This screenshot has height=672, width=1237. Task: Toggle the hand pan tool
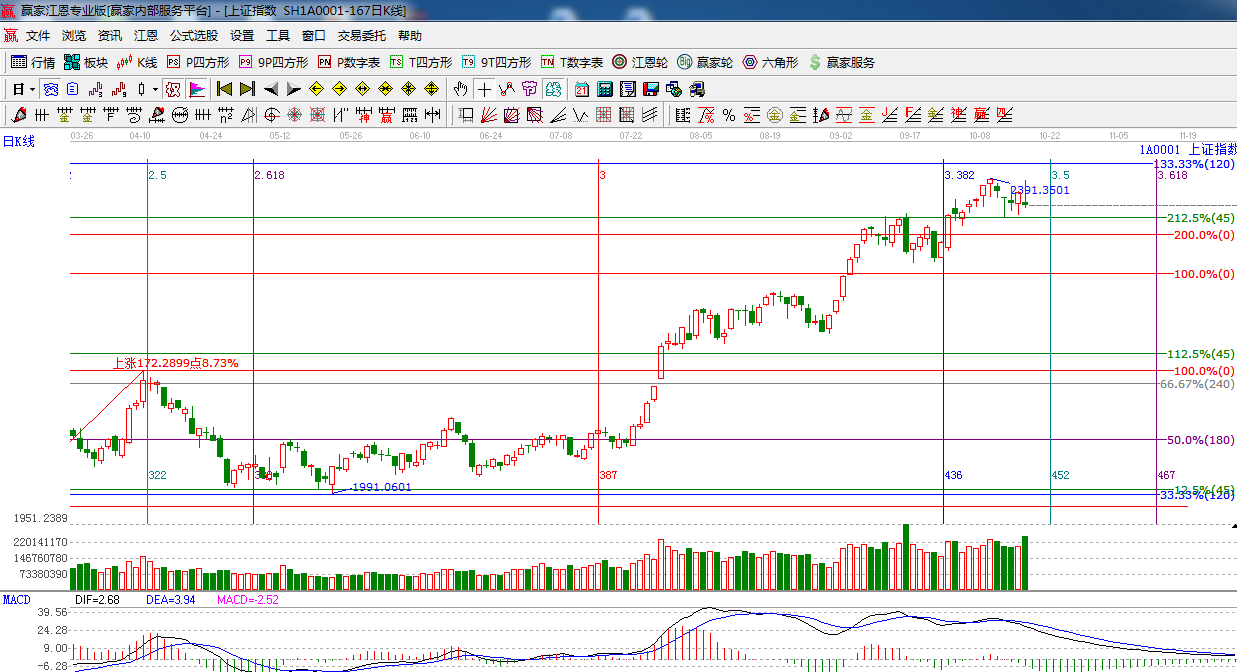[x=460, y=89]
